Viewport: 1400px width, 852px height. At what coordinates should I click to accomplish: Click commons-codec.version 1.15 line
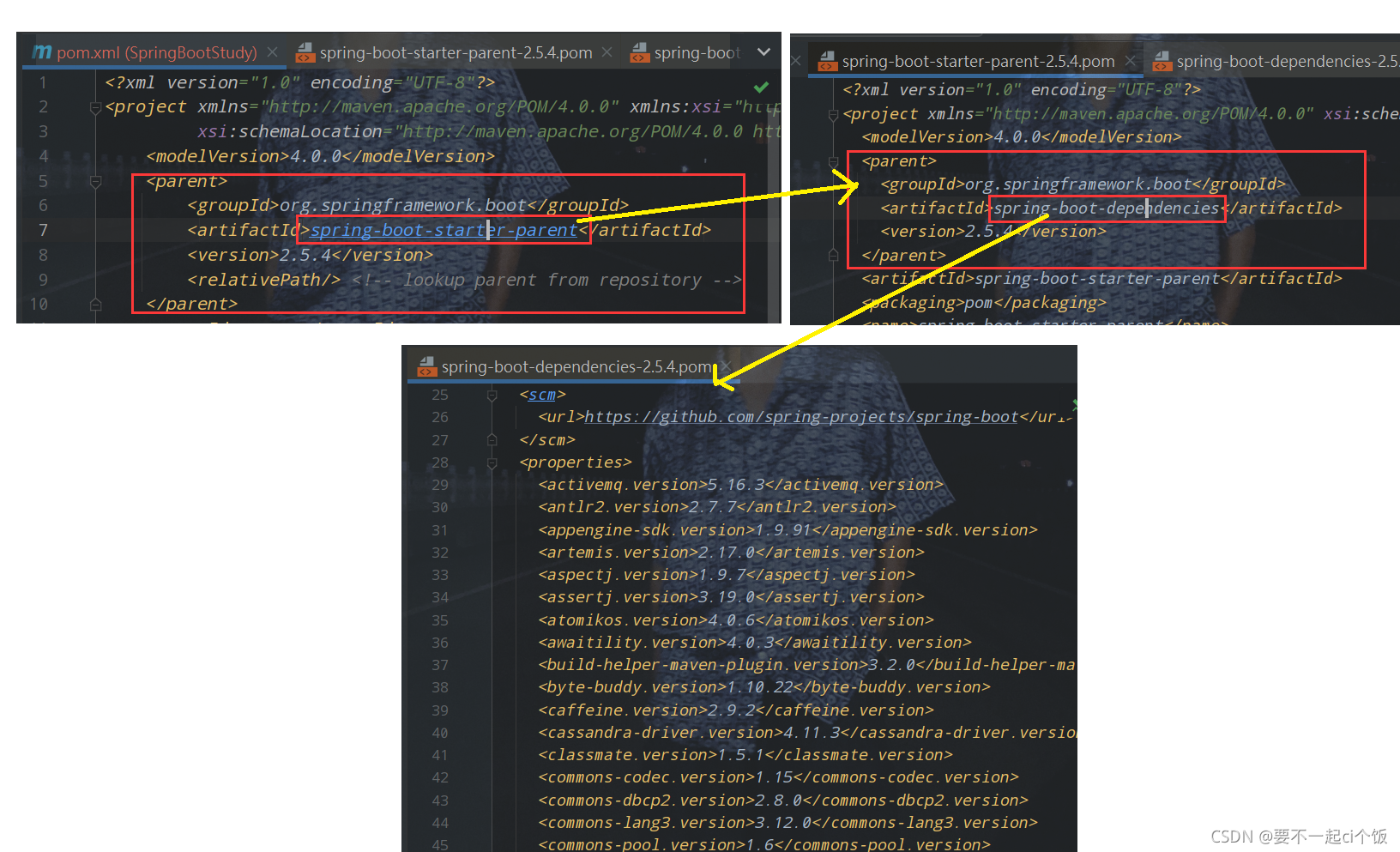point(779,776)
